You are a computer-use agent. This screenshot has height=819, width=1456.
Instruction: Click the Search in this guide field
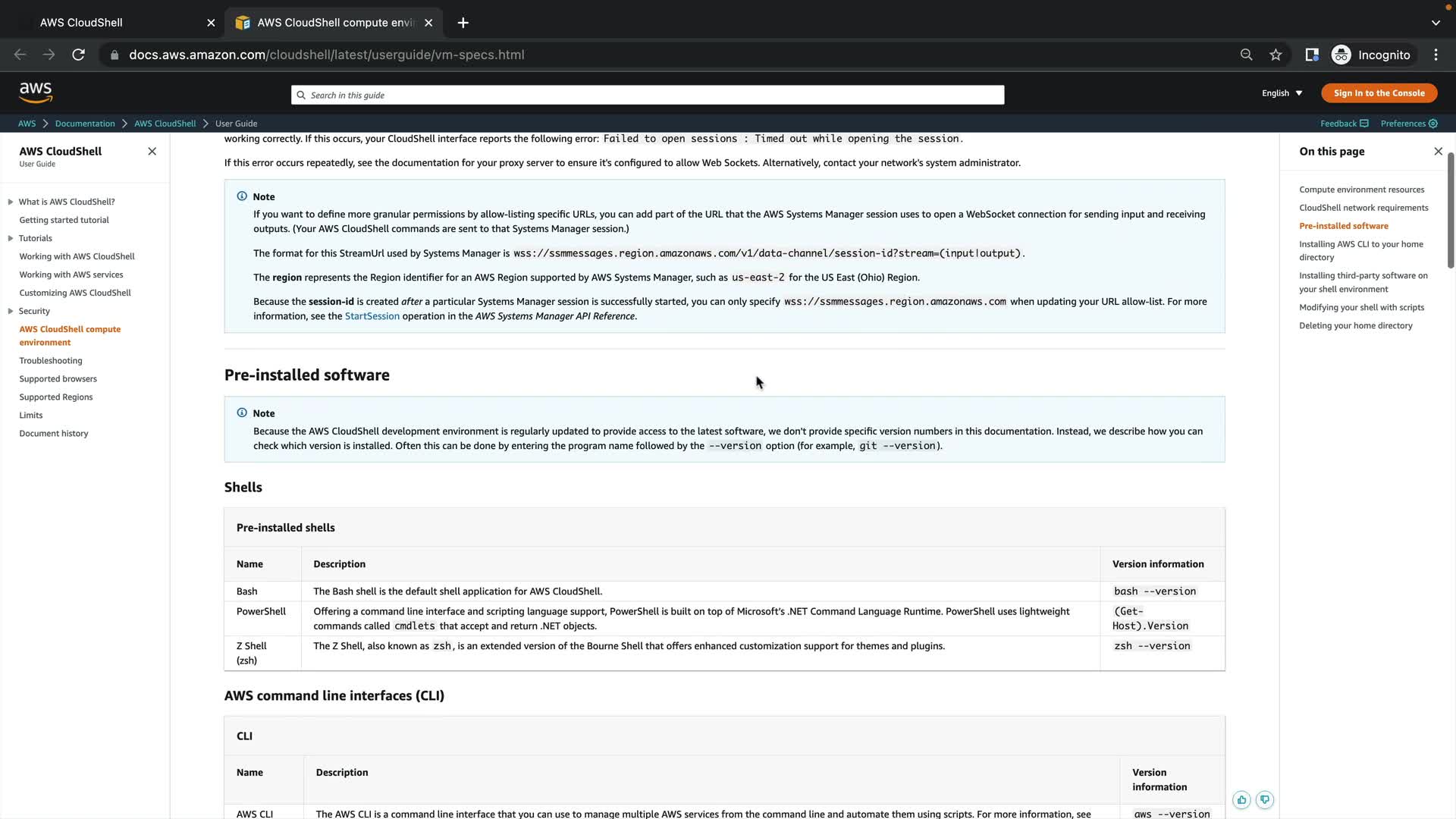coord(647,95)
